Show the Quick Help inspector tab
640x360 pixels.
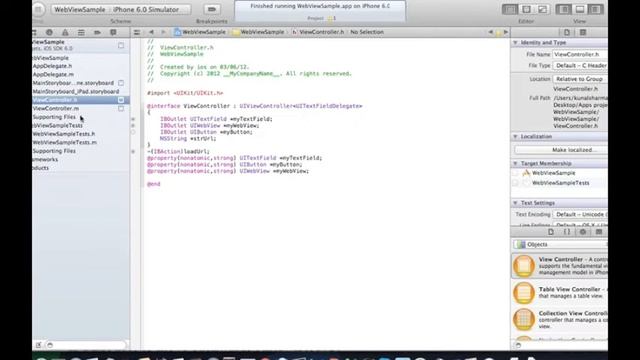[x=583, y=32]
